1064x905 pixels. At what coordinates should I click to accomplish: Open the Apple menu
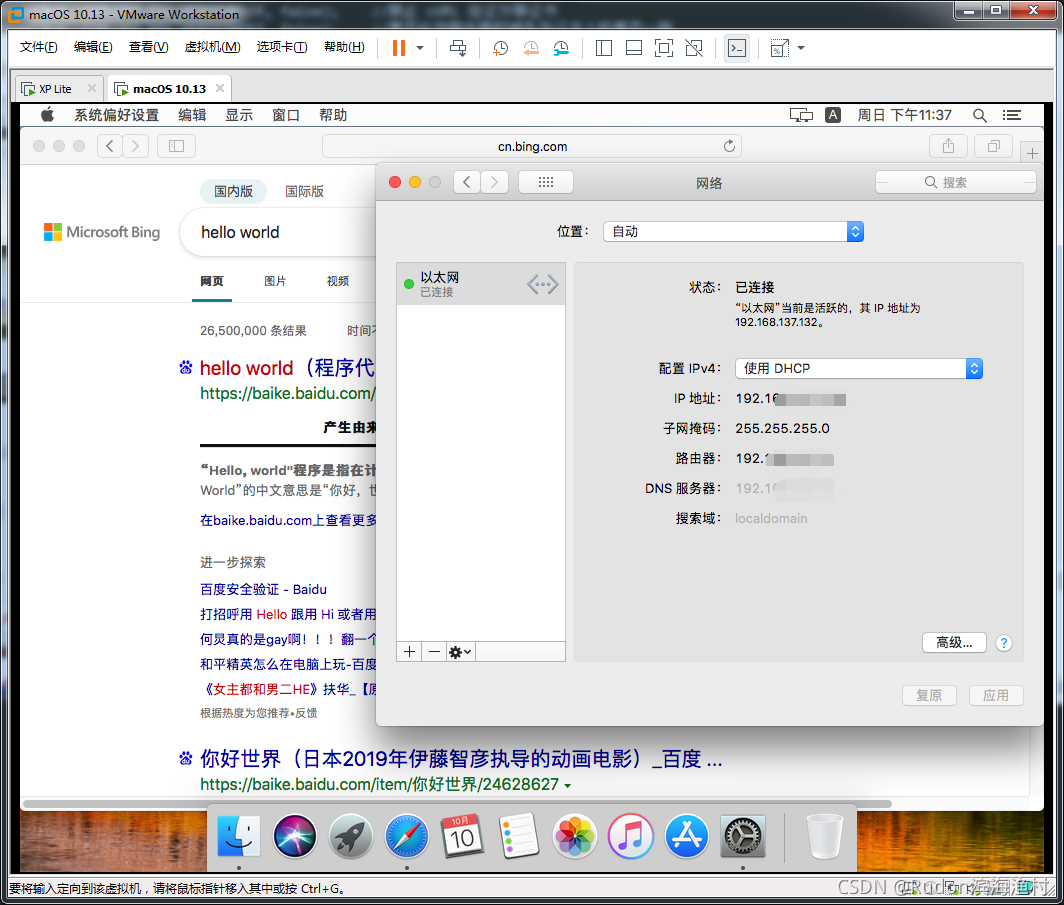(47, 115)
